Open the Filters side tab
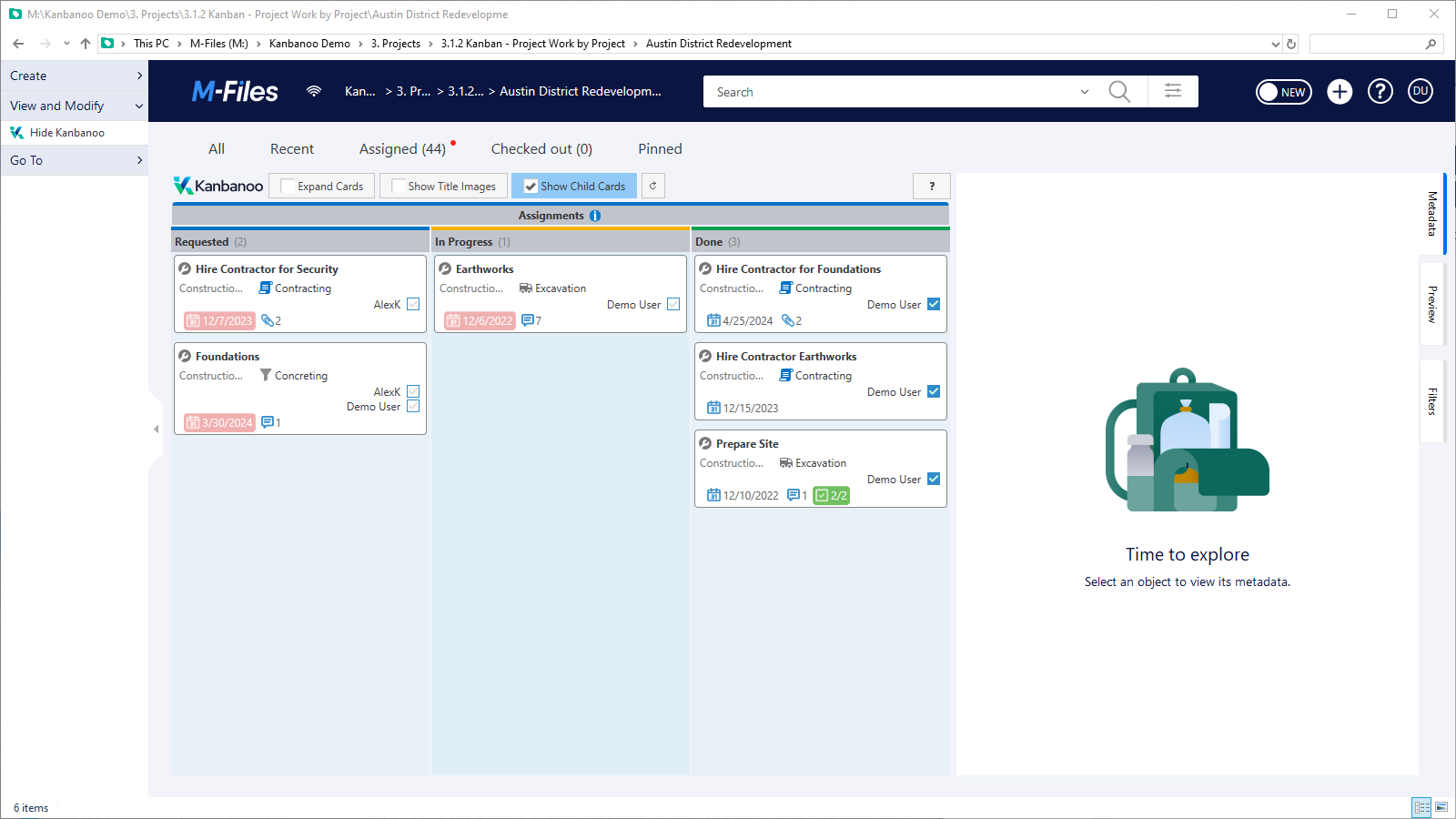This screenshot has height=819, width=1456. 1432,401
